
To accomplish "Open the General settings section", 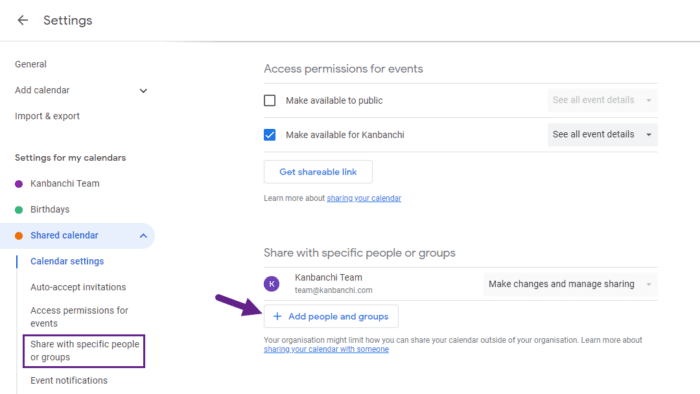I will click(x=30, y=64).
